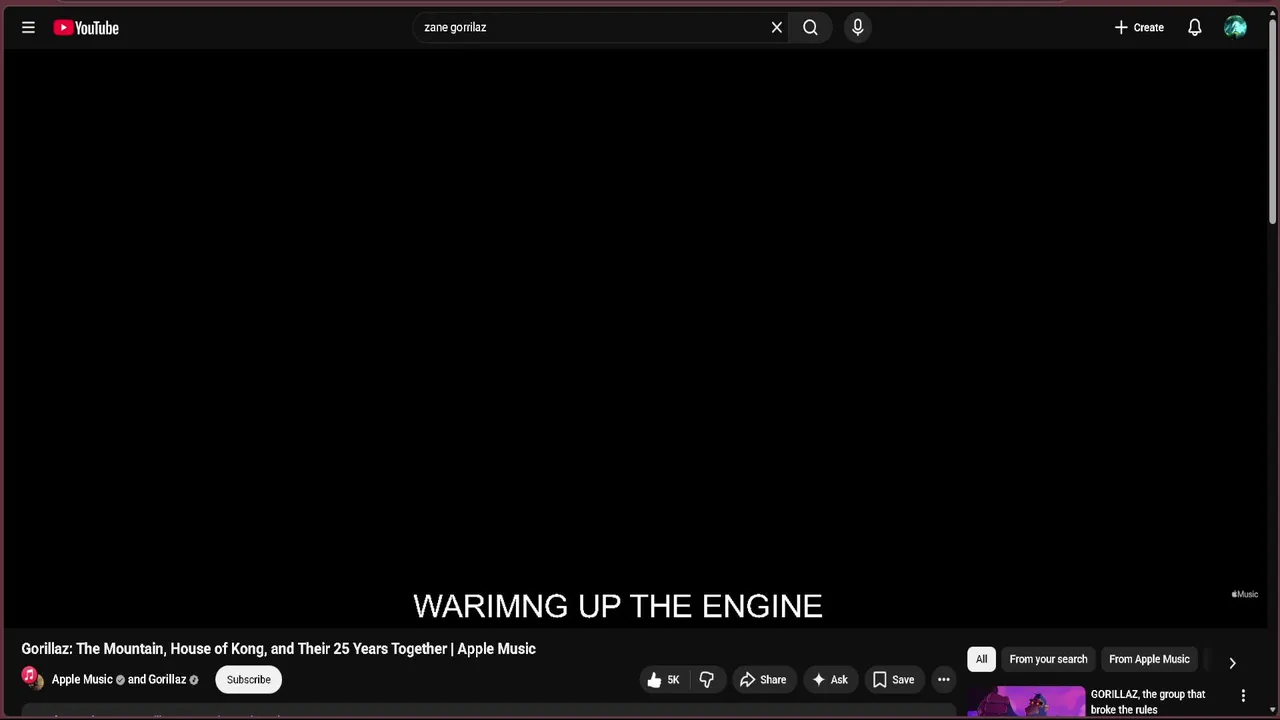
Task: Save video to a playlist
Action: tap(893, 680)
